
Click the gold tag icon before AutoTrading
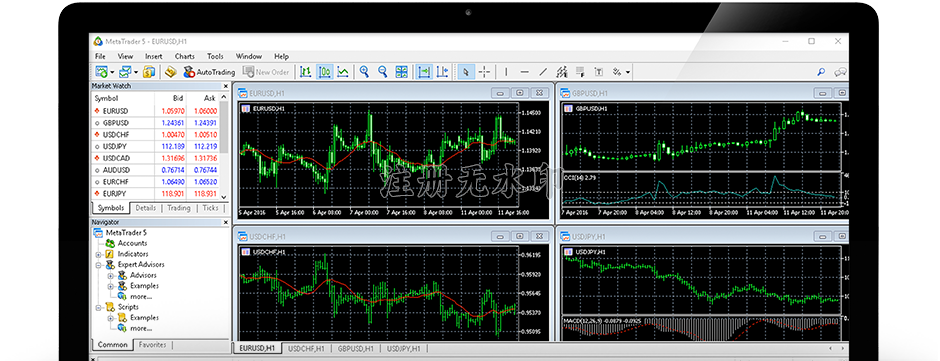tap(171, 72)
